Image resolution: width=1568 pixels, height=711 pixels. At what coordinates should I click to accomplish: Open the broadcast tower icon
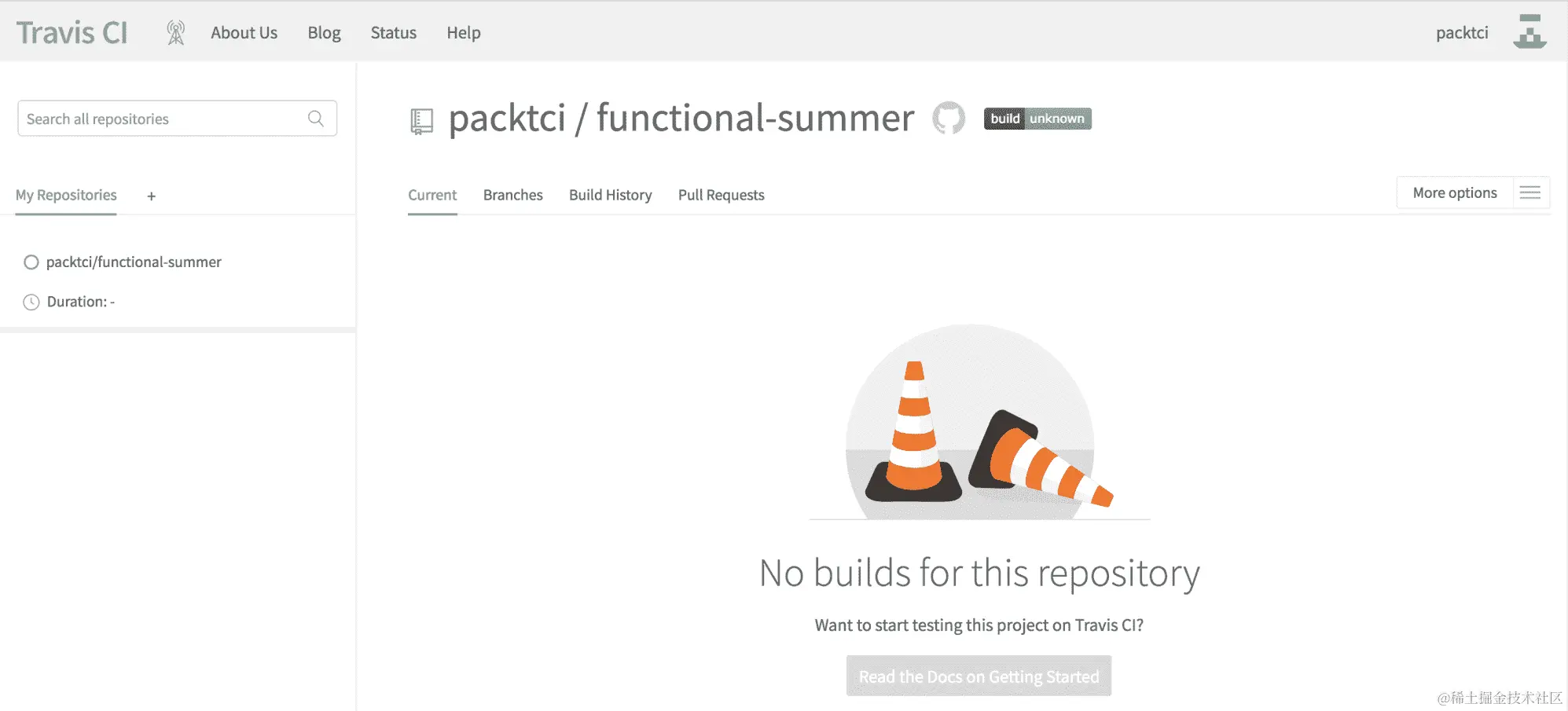176,32
